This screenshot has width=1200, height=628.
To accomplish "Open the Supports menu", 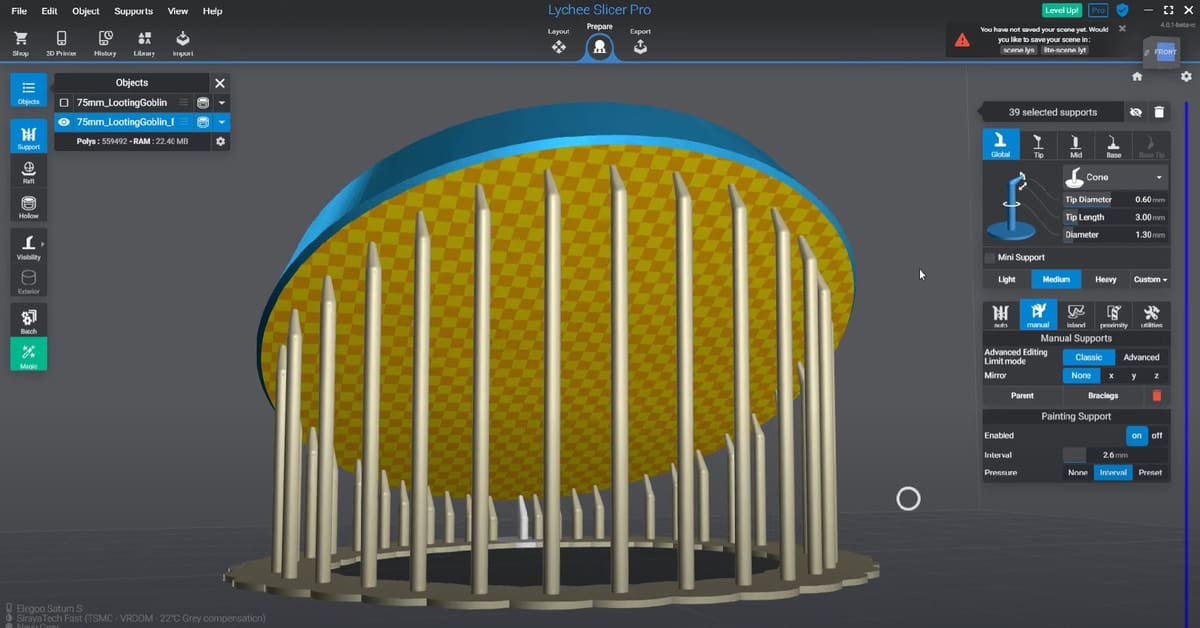I will 134,11.
